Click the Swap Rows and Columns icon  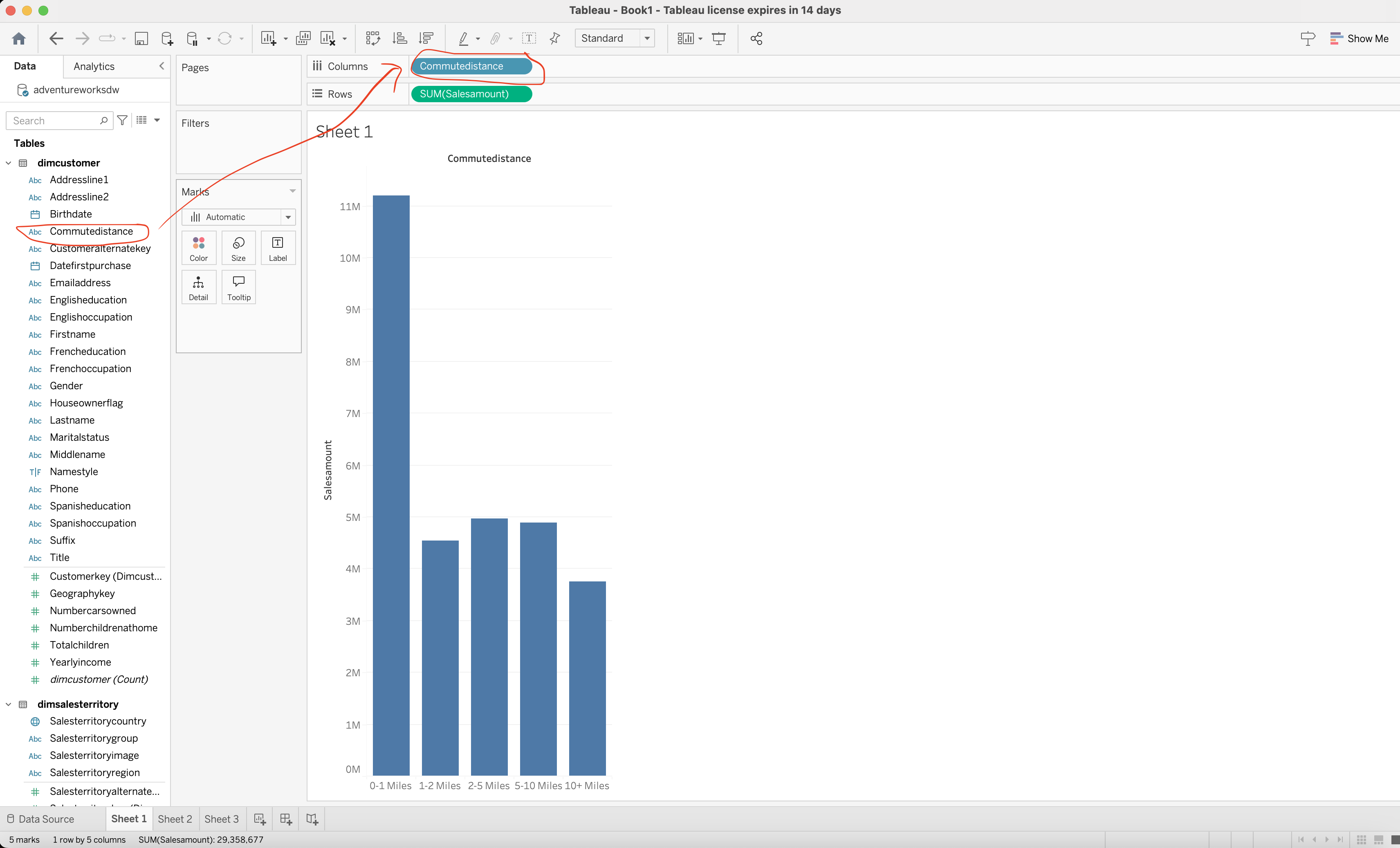[x=373, y=38]
